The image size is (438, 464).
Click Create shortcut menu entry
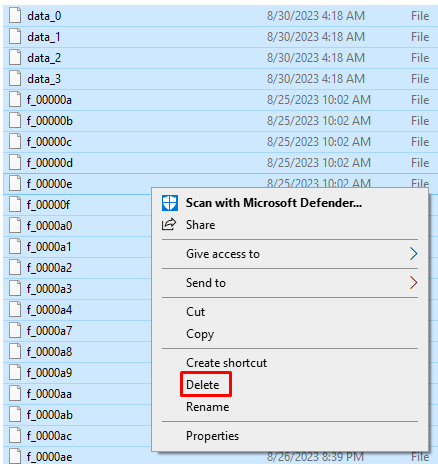point(227,363)
